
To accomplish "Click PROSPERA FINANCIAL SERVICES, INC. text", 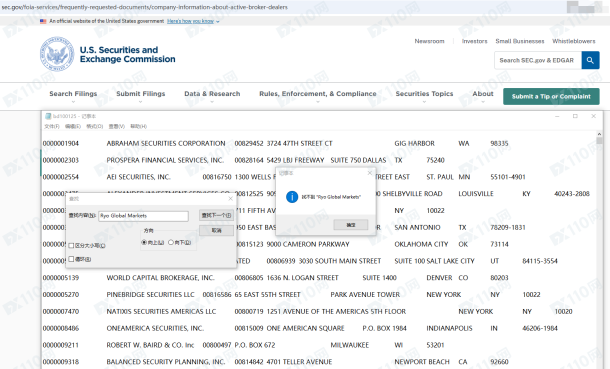I will coord(165,160).
